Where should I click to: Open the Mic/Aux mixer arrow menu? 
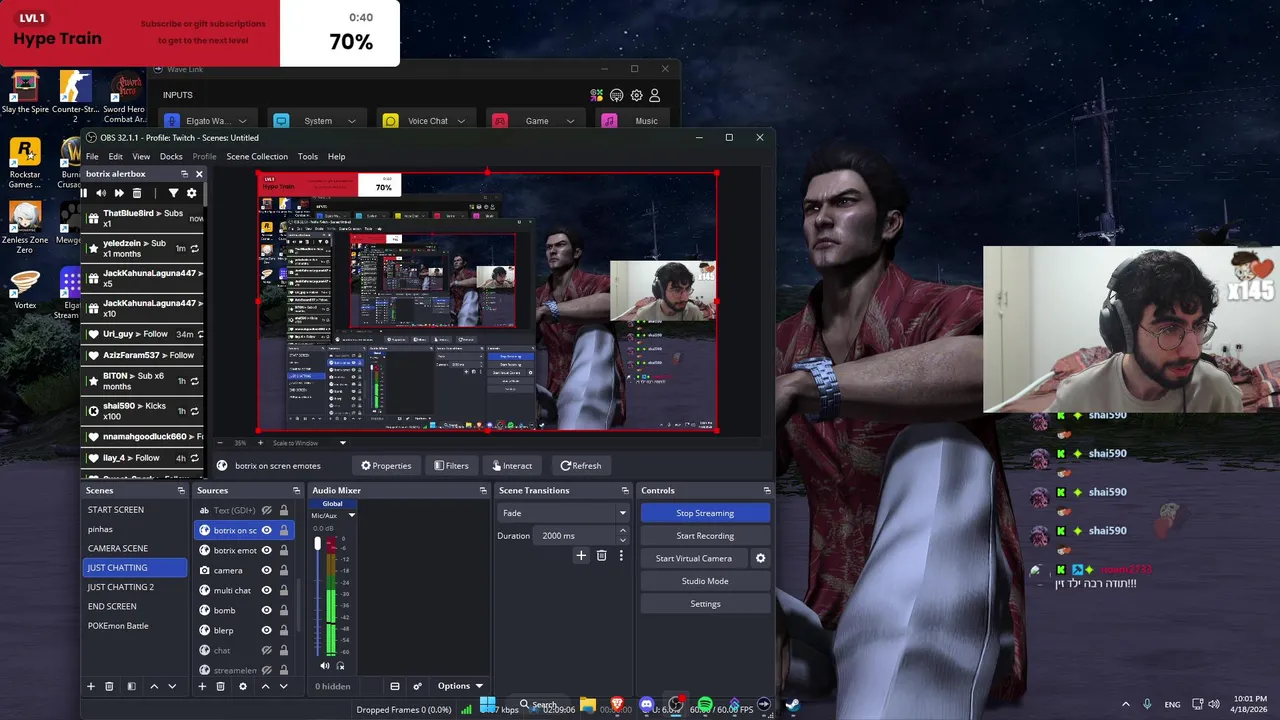click(351, 515)
